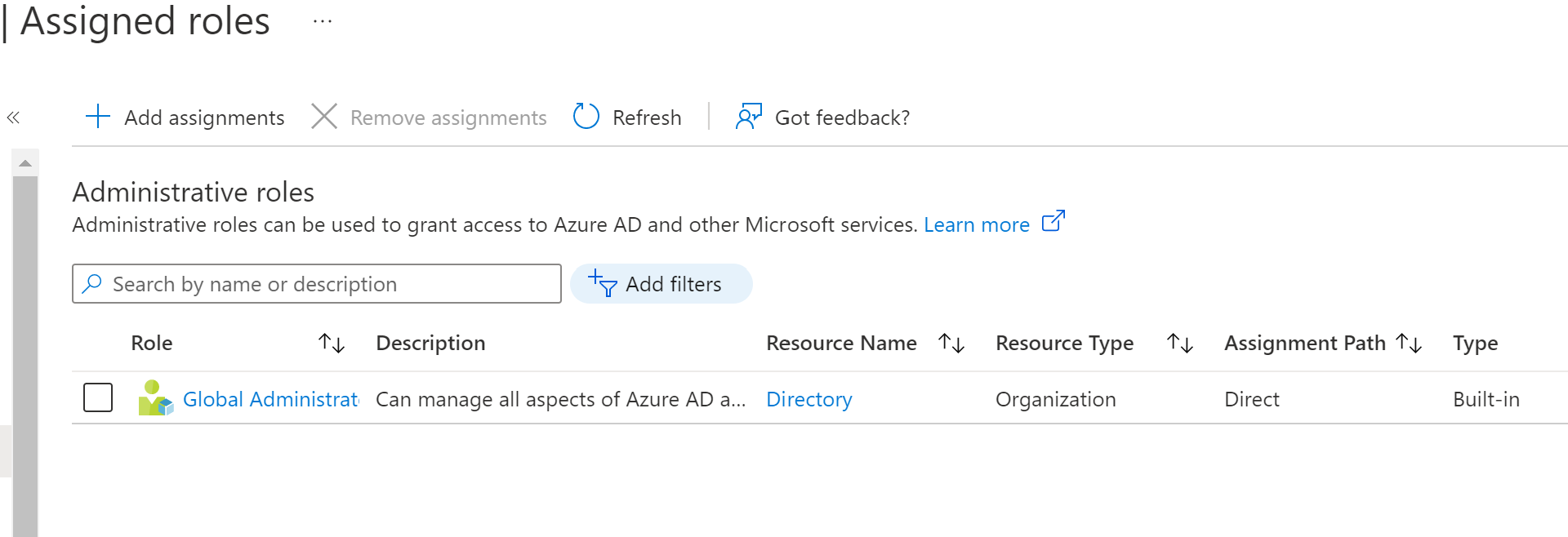Click the Global Administrator role icon
This screenshot has height=537, width=1568.
click(155, 398)
